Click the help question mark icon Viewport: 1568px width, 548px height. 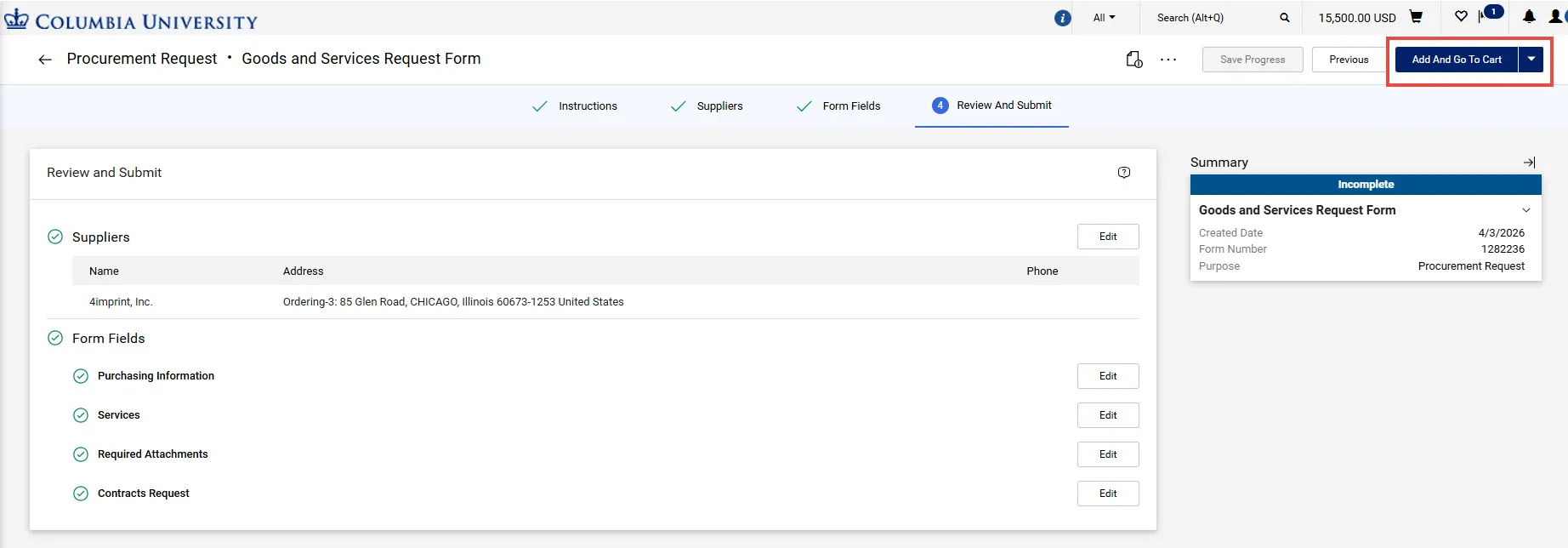[1124, 173]
